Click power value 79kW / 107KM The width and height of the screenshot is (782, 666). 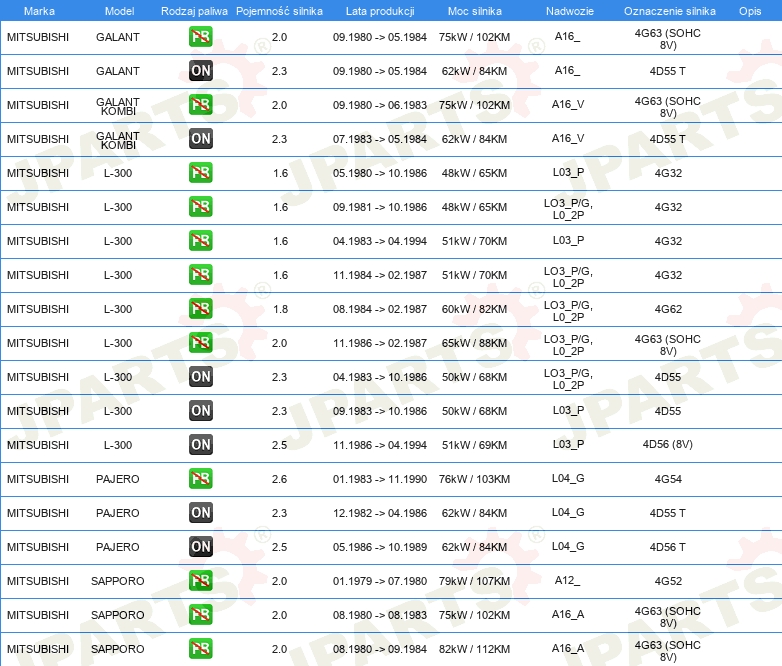474,581
